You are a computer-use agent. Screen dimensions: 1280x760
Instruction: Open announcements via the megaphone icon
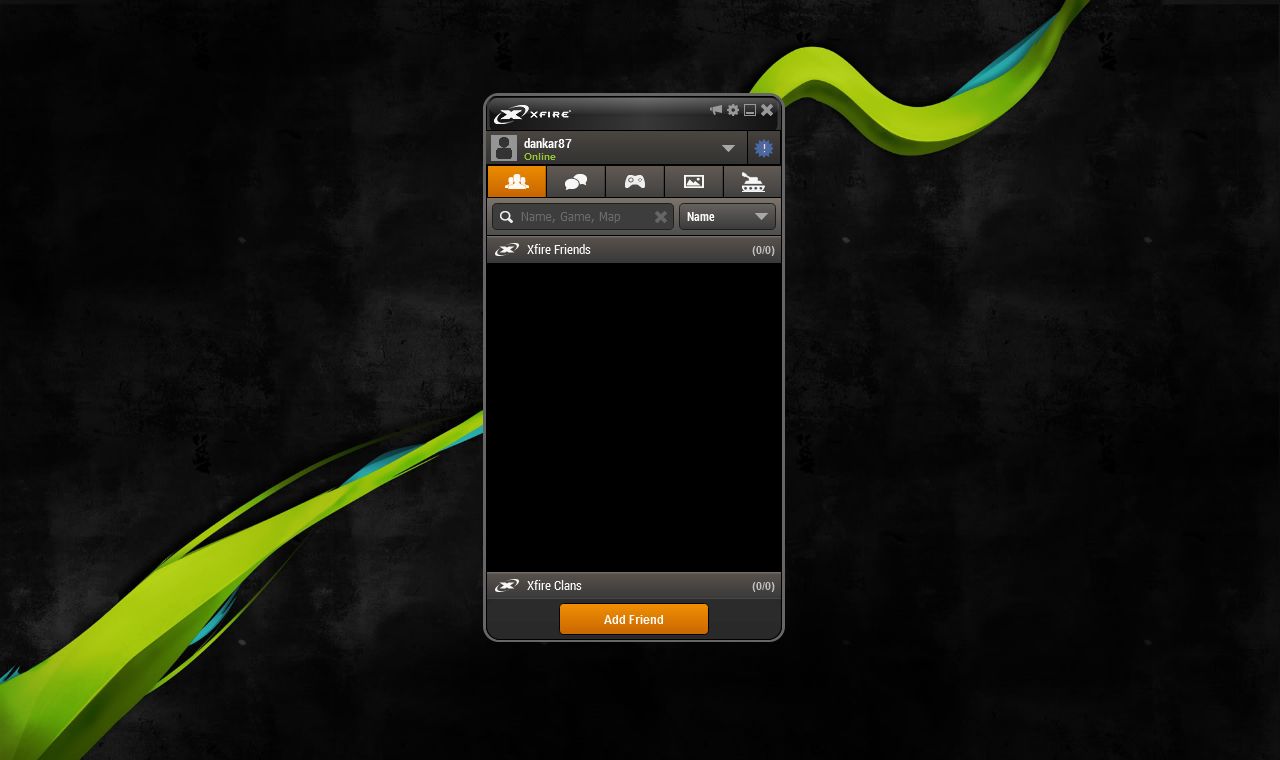pyautogui.click(x=716, y=110)
